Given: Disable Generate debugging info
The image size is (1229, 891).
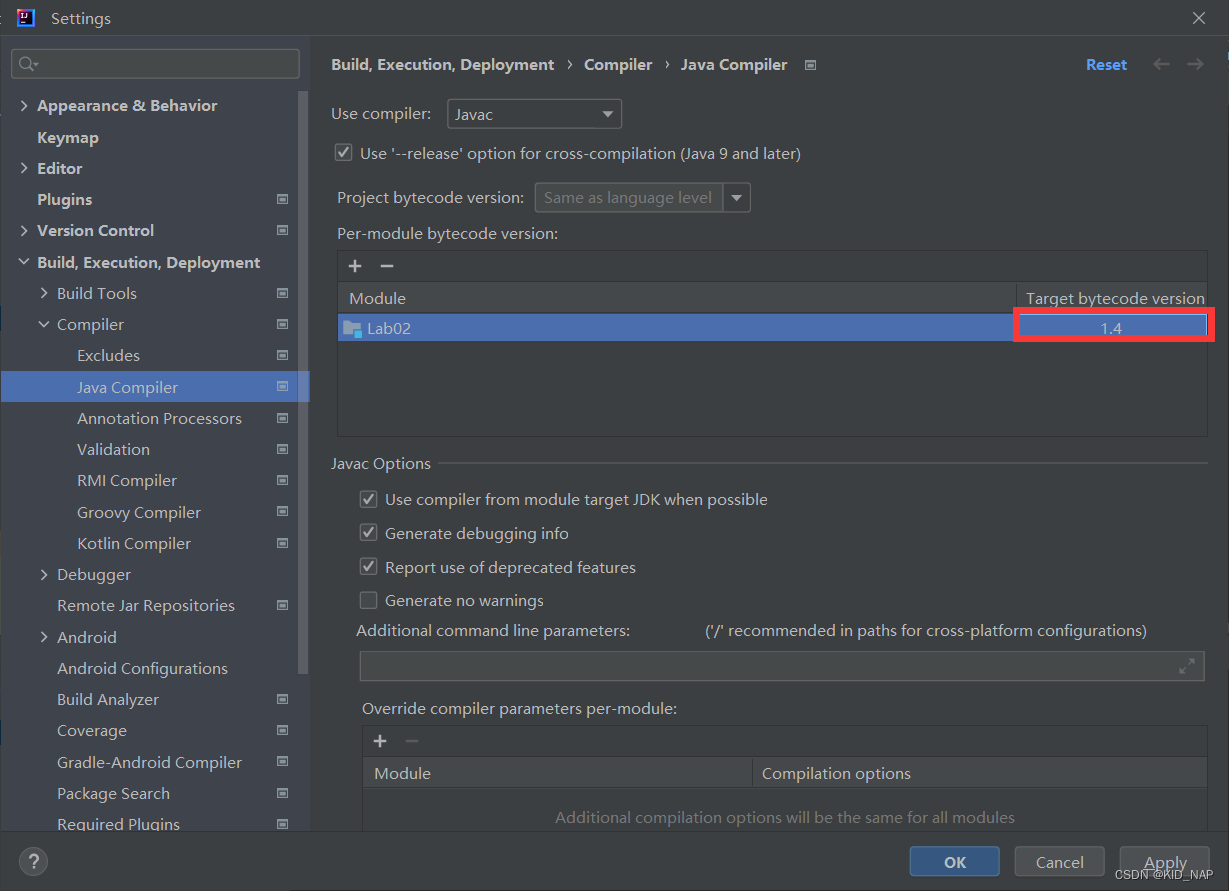Looking at the screenshot, I should pyautogui.click(x=368, y=532).
